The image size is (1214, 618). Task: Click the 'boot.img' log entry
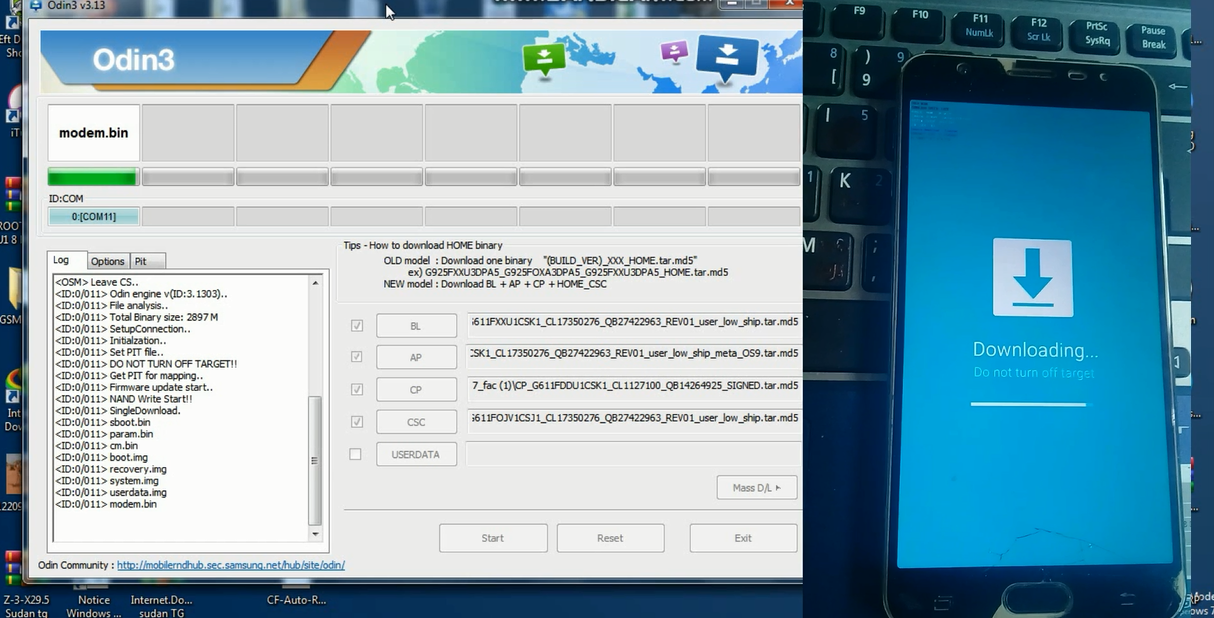(102, 457)
